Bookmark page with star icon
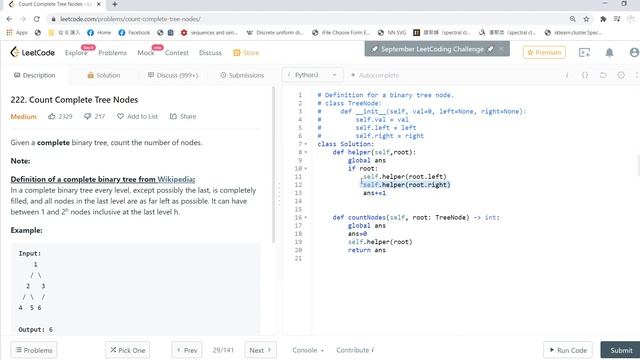This screenshot has width=640, height=360. point(587,19)
